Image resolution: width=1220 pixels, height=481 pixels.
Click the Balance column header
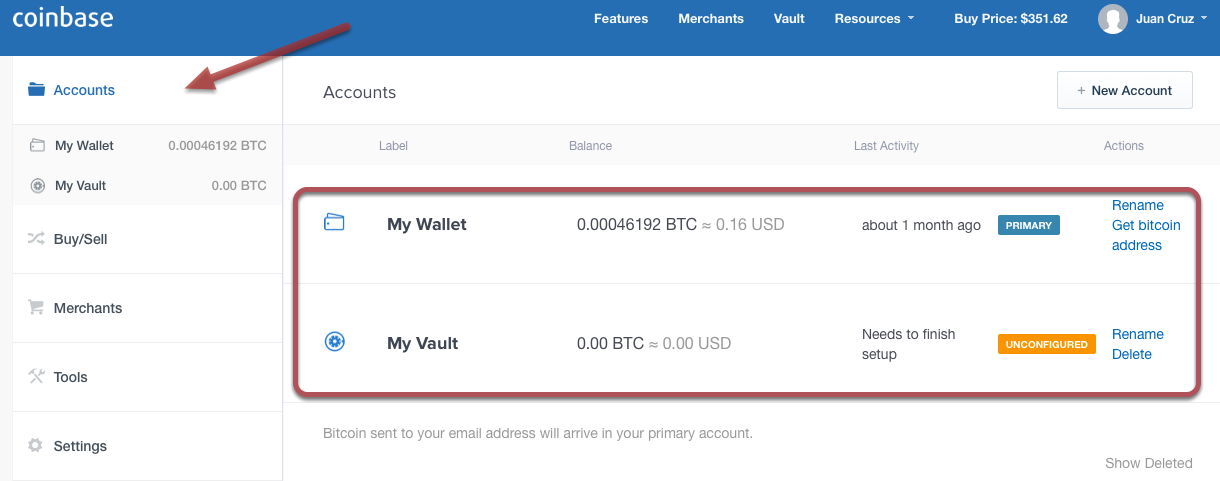tap(590, 145)
